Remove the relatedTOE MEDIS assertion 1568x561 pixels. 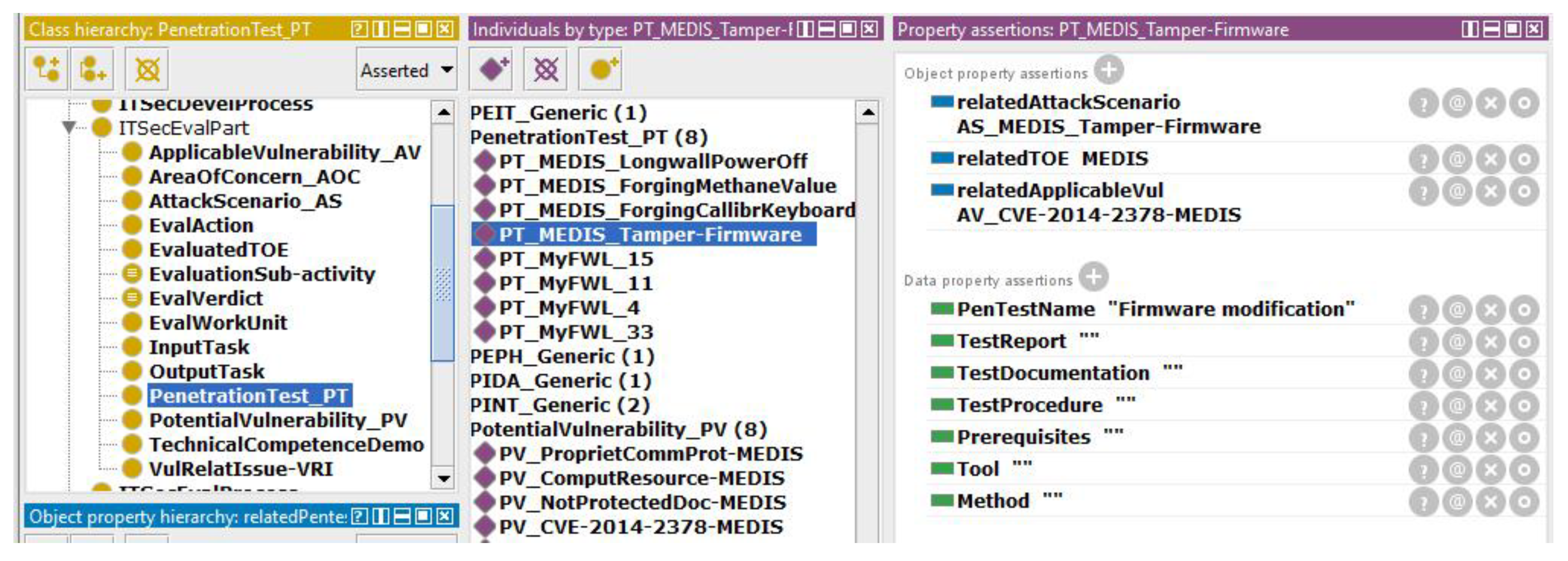coord(1491,160)
